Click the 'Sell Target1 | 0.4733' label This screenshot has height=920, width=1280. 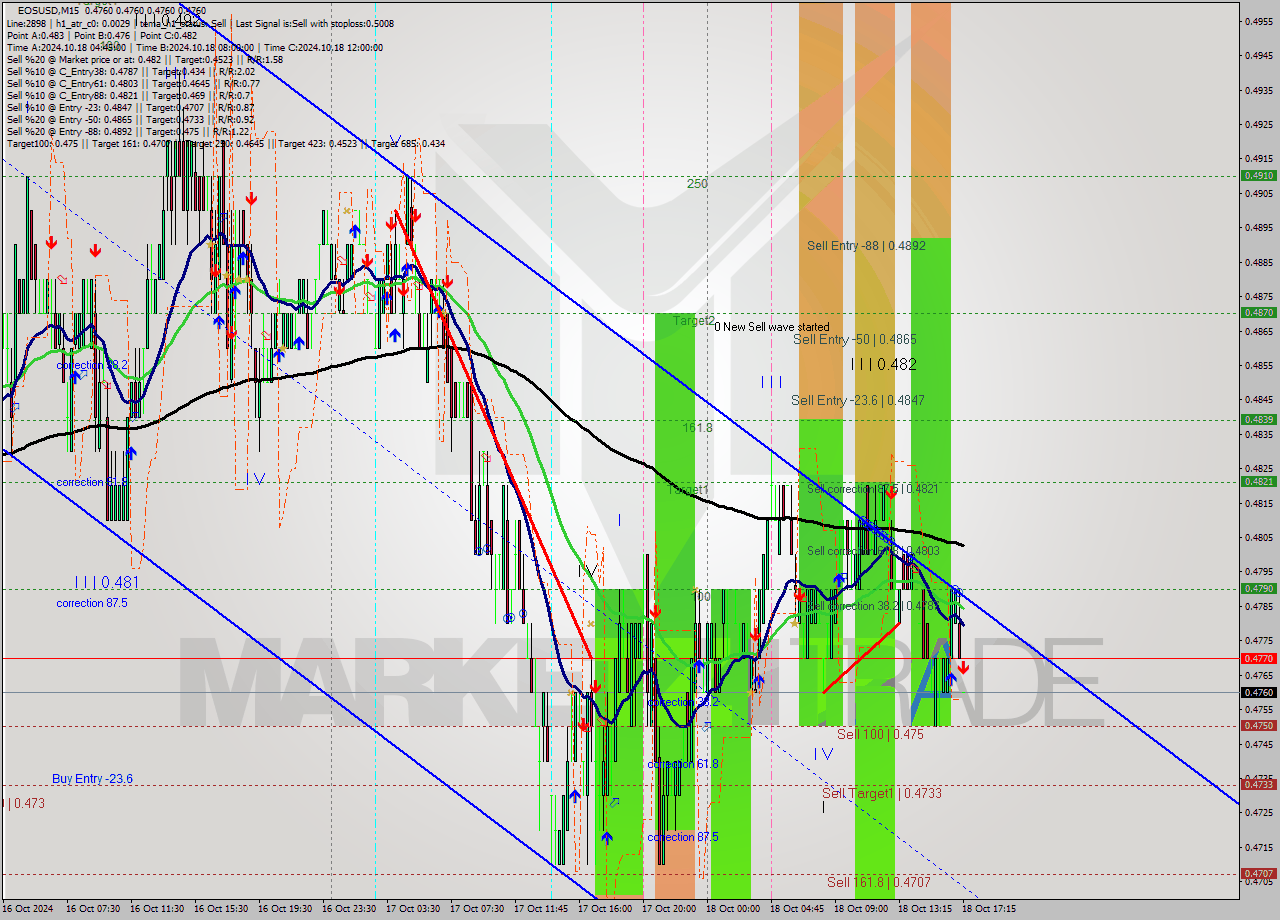point(882,793)
